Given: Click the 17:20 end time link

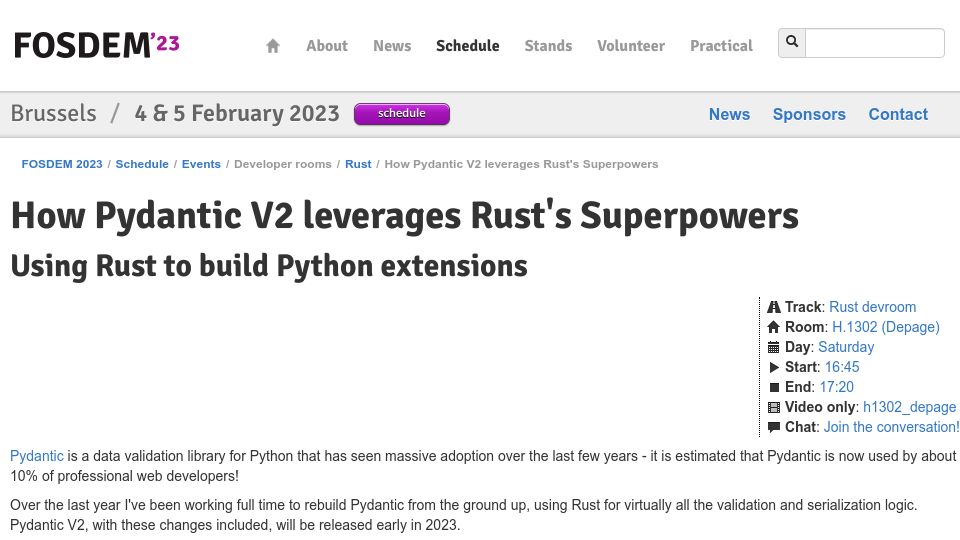Looking at the screenshot, I should pyautogui.click(x=836, y=388).
